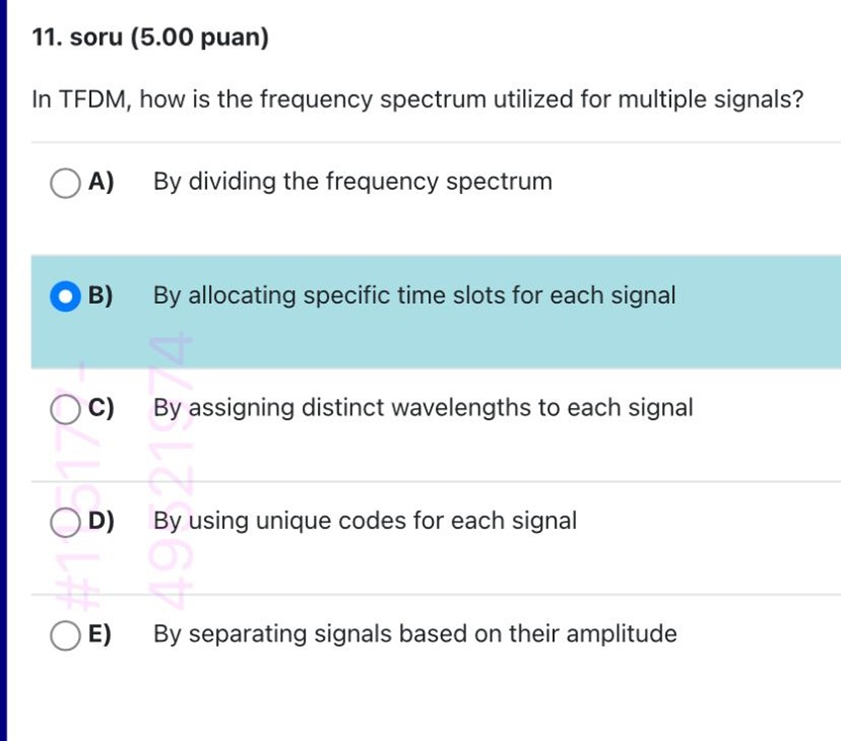Image resolution: width=841 pixels, height=741 pixels.
Task: Pick 'By allocating specific time slots for each signal'
Action: [x=415, y=296]
